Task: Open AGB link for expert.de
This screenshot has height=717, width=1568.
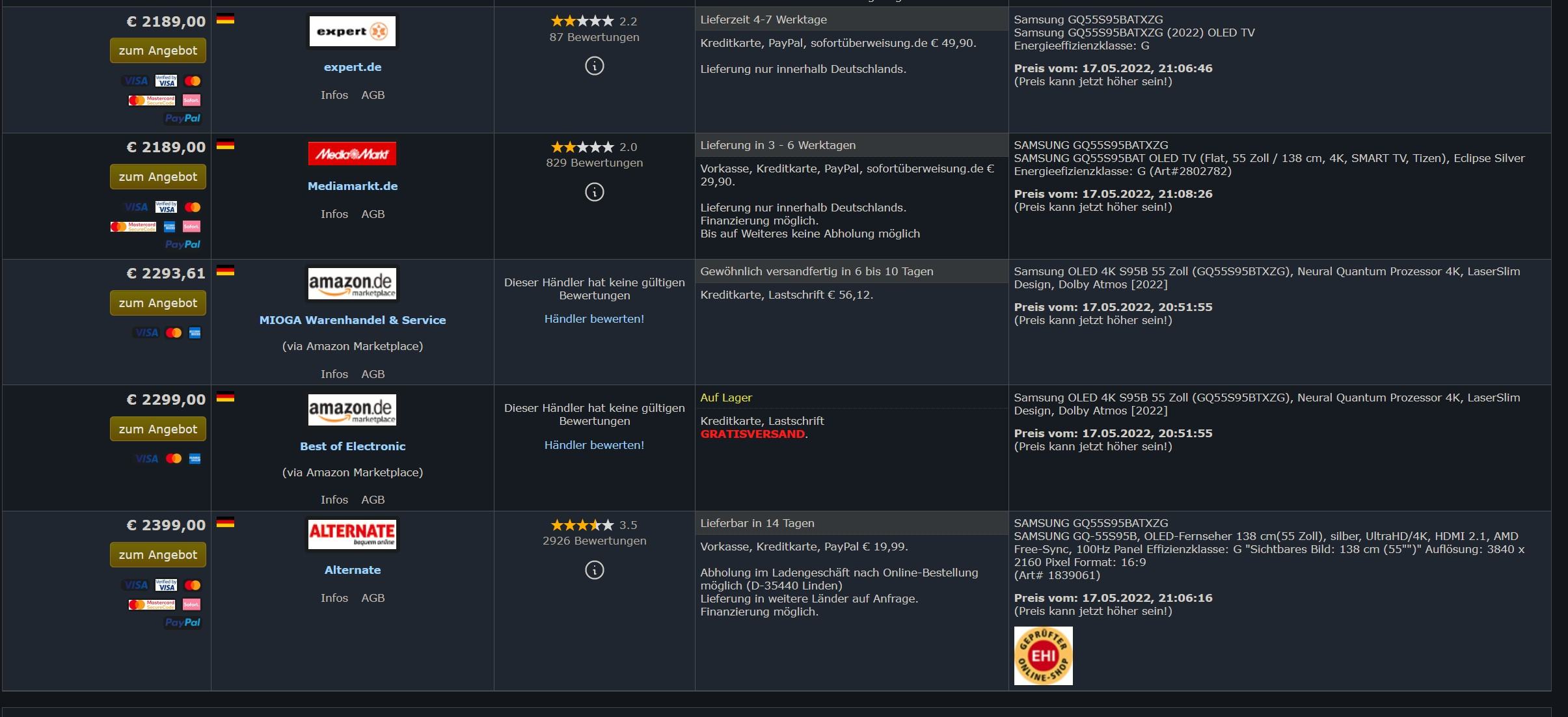Action: [373, 95]
